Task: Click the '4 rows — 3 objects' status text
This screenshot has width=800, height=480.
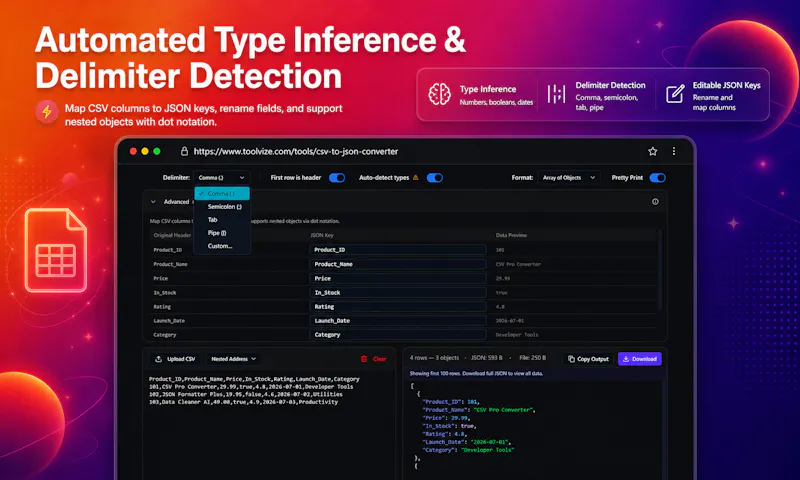Action: 434,358
